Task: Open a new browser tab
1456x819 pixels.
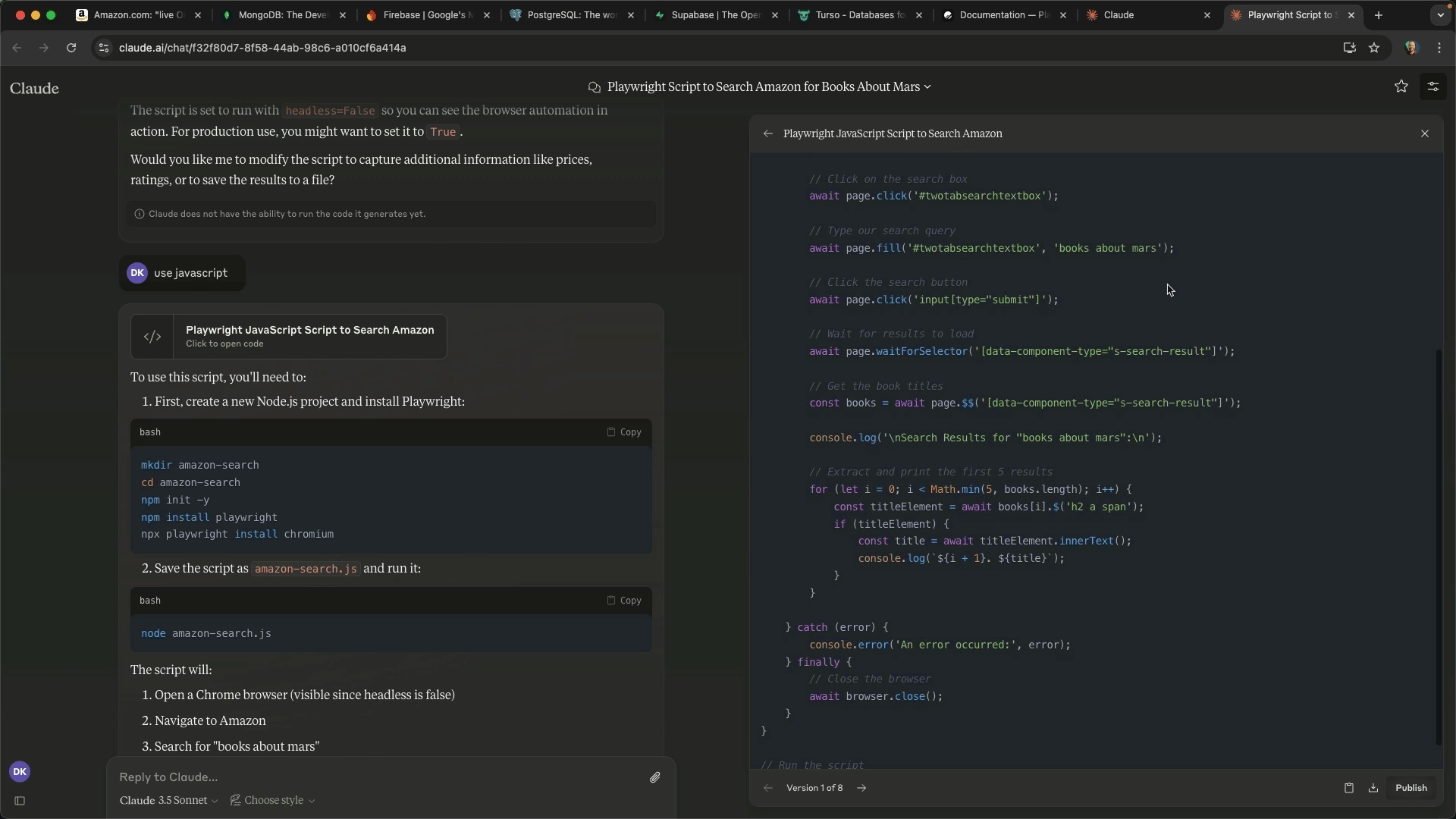Action: click(x=1379, y=15)
